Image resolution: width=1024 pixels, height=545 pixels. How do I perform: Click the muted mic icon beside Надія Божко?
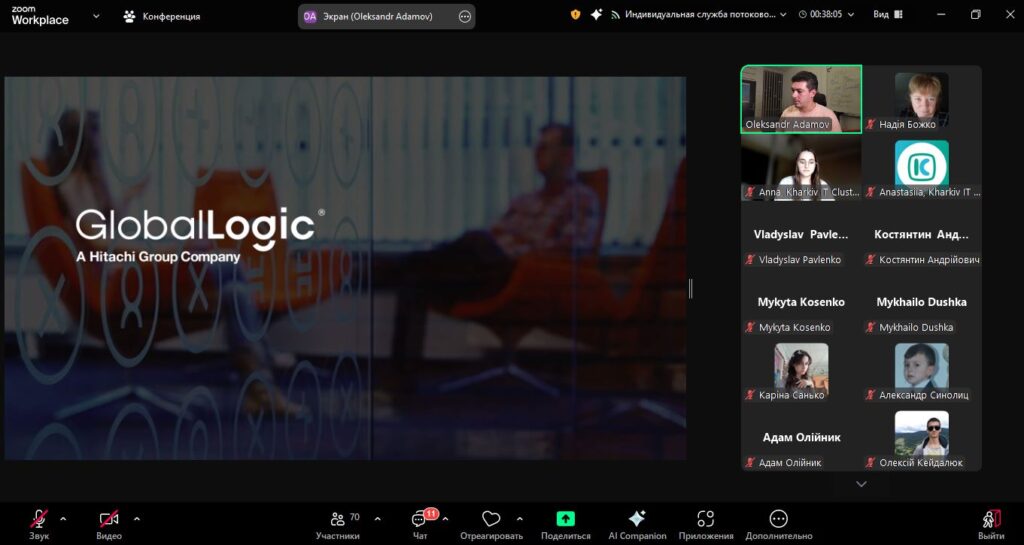pyautogui.click(x=871, y=124)
